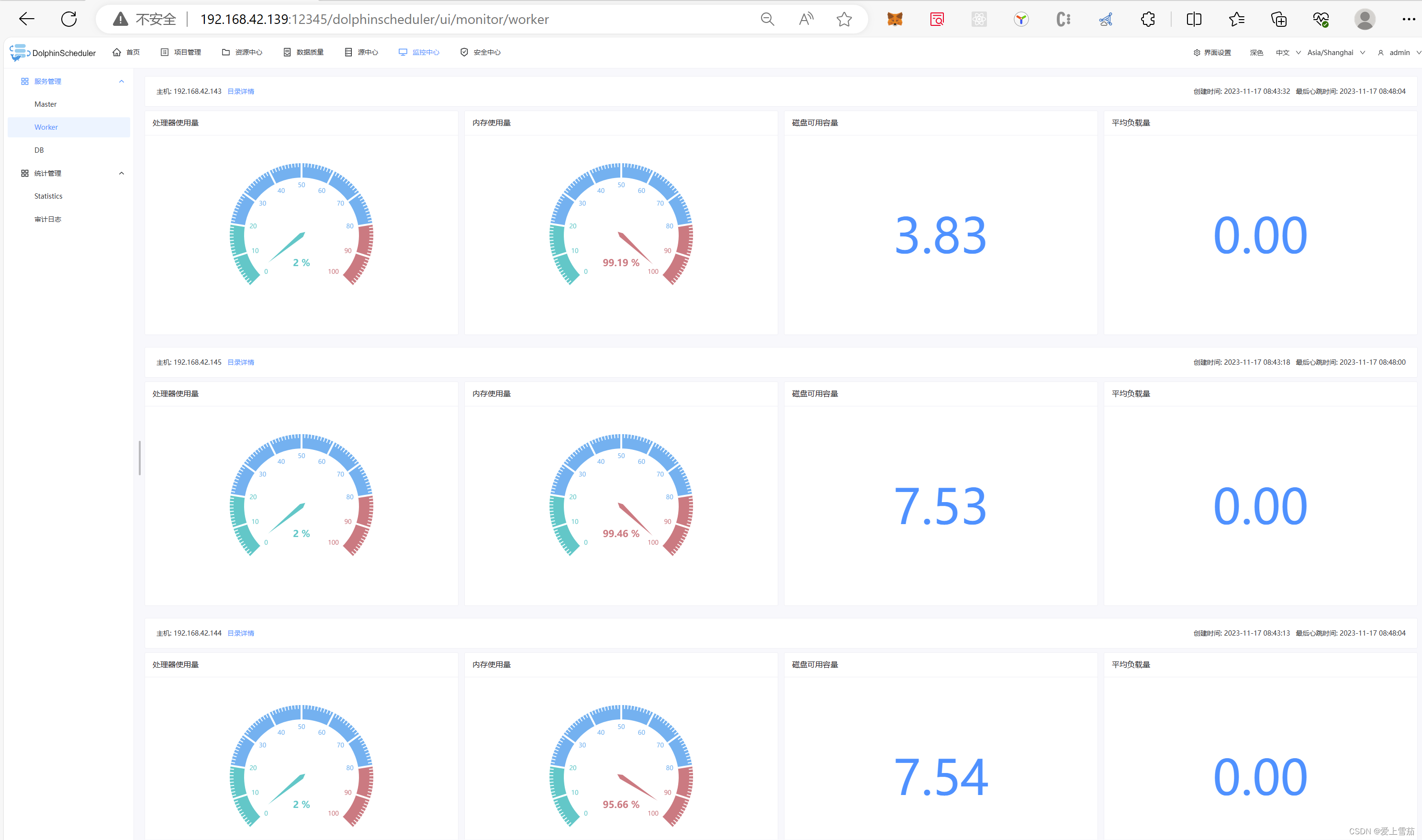This screenshot has height=840, width=1422.
Task: Toggle the 深色 dark theme
Action: [1256, 53]
